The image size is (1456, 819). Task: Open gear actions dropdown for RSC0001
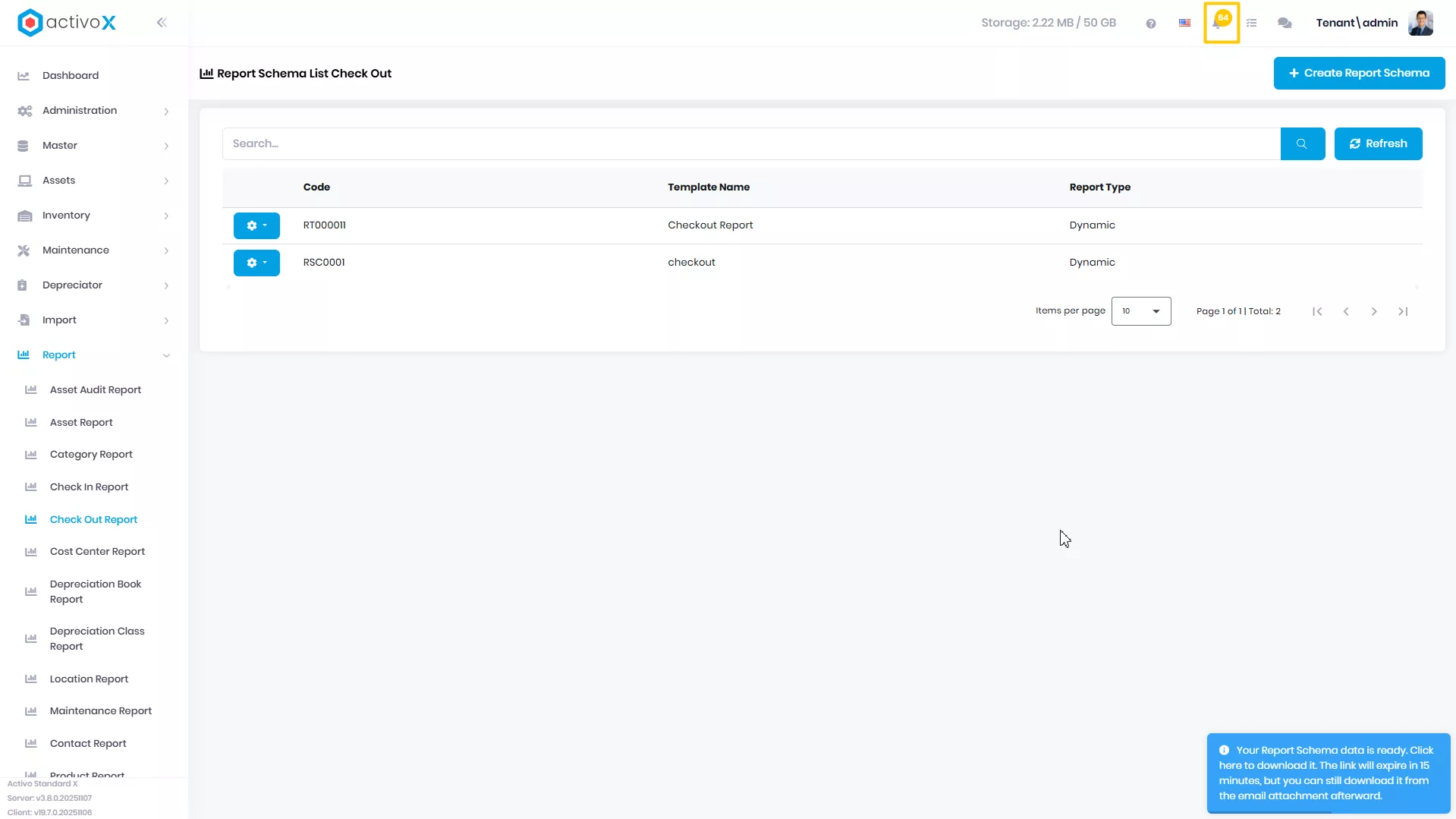click(256, 263)
